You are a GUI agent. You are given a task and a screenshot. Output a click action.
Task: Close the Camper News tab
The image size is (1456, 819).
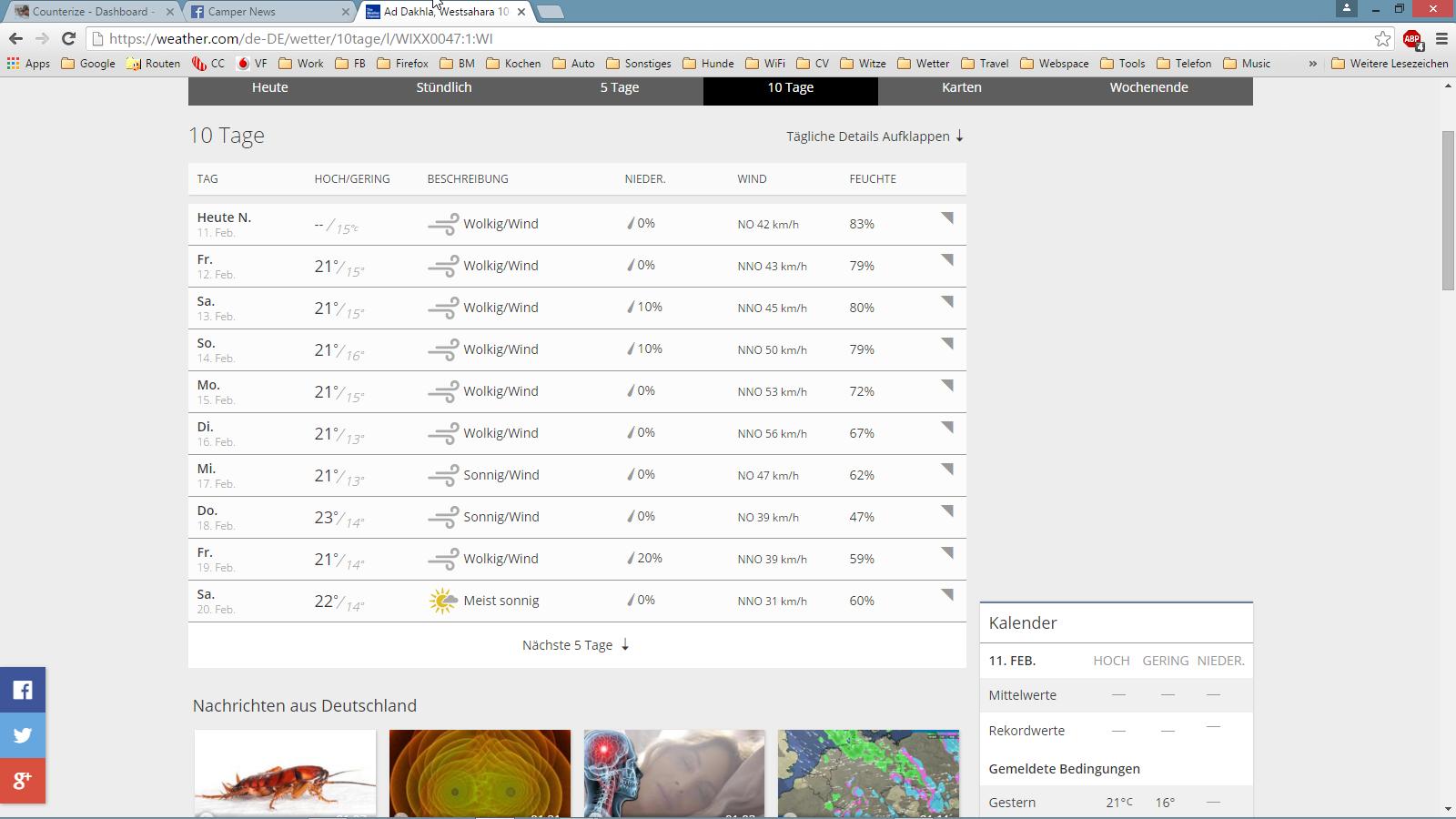pos(346,12)
